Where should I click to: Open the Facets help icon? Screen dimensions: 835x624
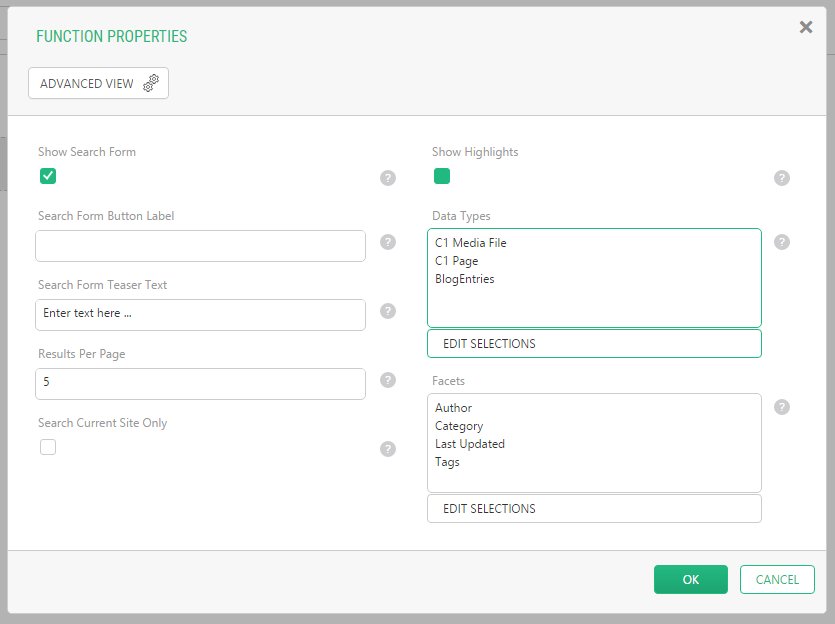(x=782, y=407)
